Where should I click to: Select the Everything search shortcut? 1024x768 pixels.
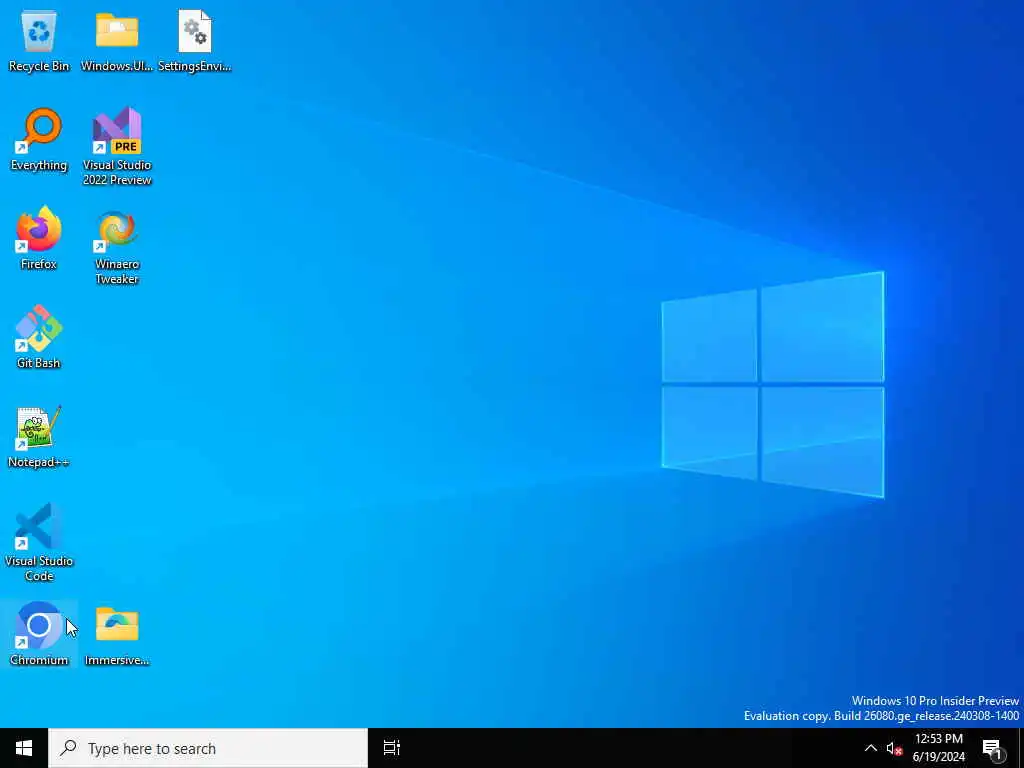[39, 140]
